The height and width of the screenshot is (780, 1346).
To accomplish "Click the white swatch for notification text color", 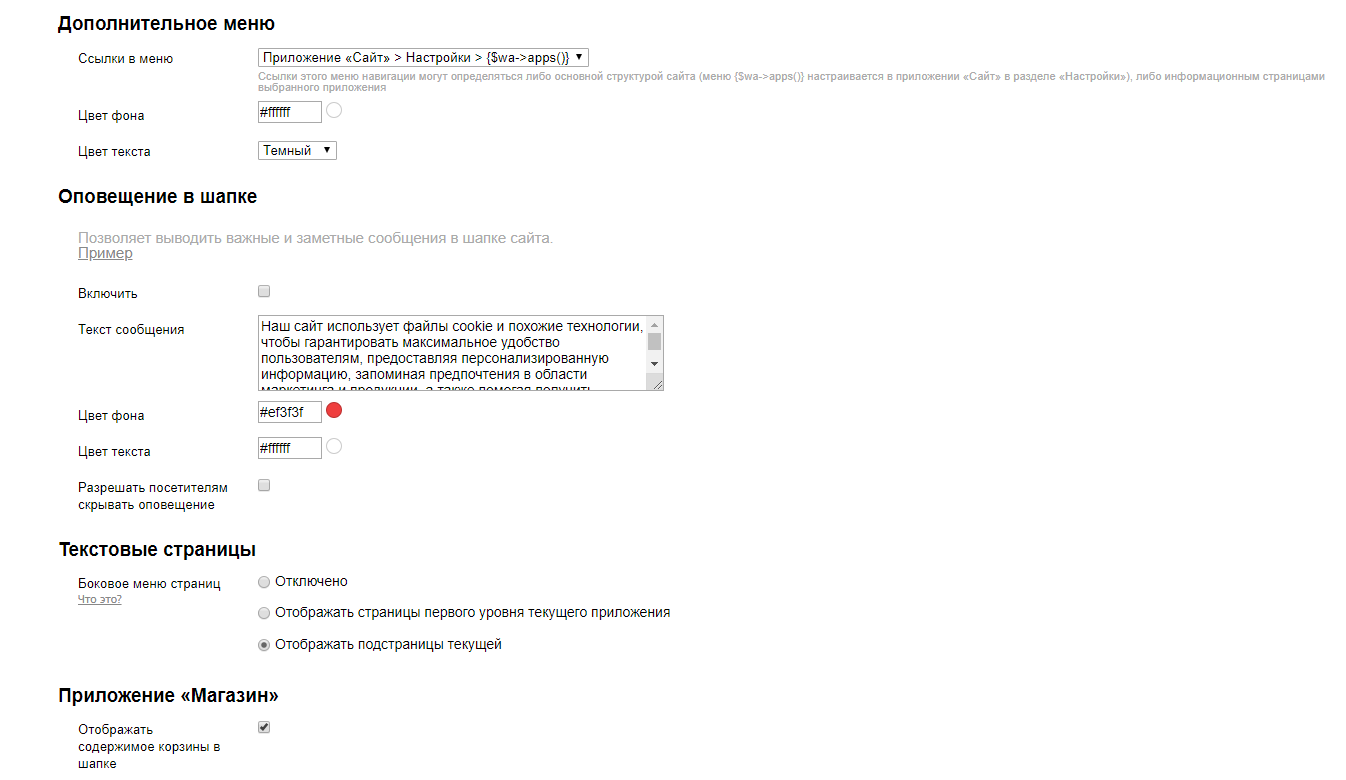I will [334, 446].
